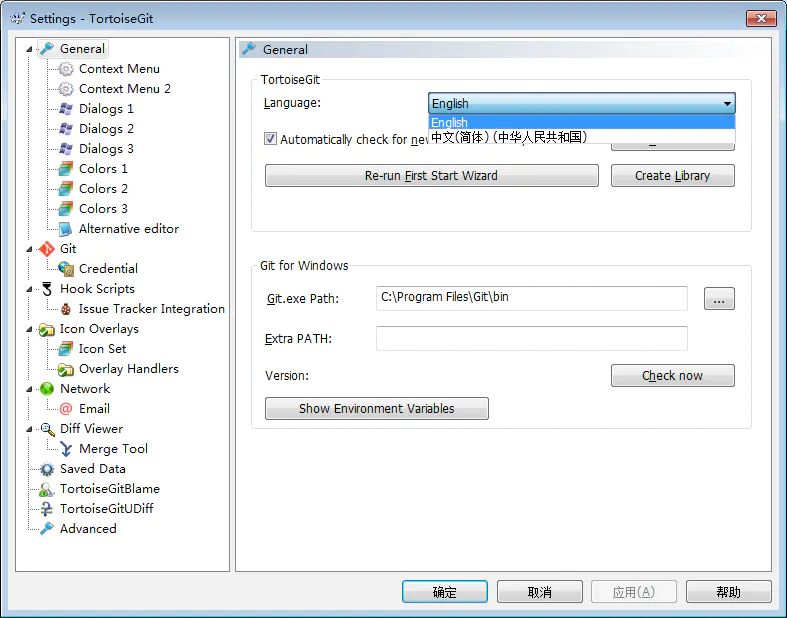Click the Show Environment Variables button

376,408
